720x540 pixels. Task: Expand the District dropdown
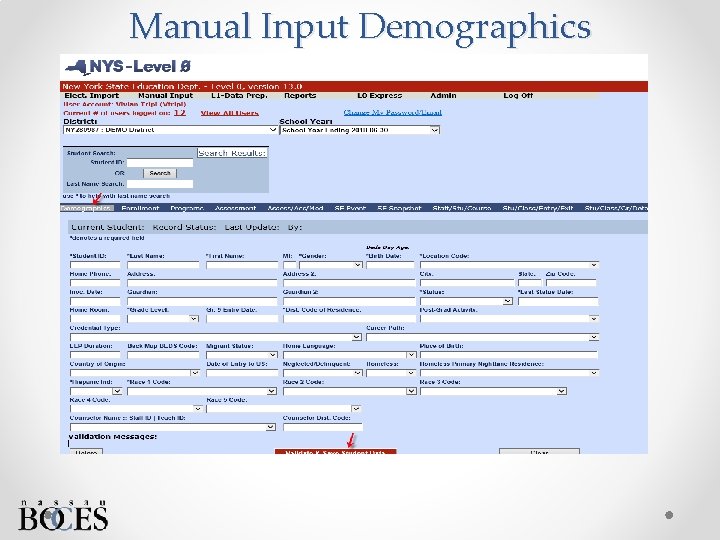pyautogui.click(x=170, y=130)
